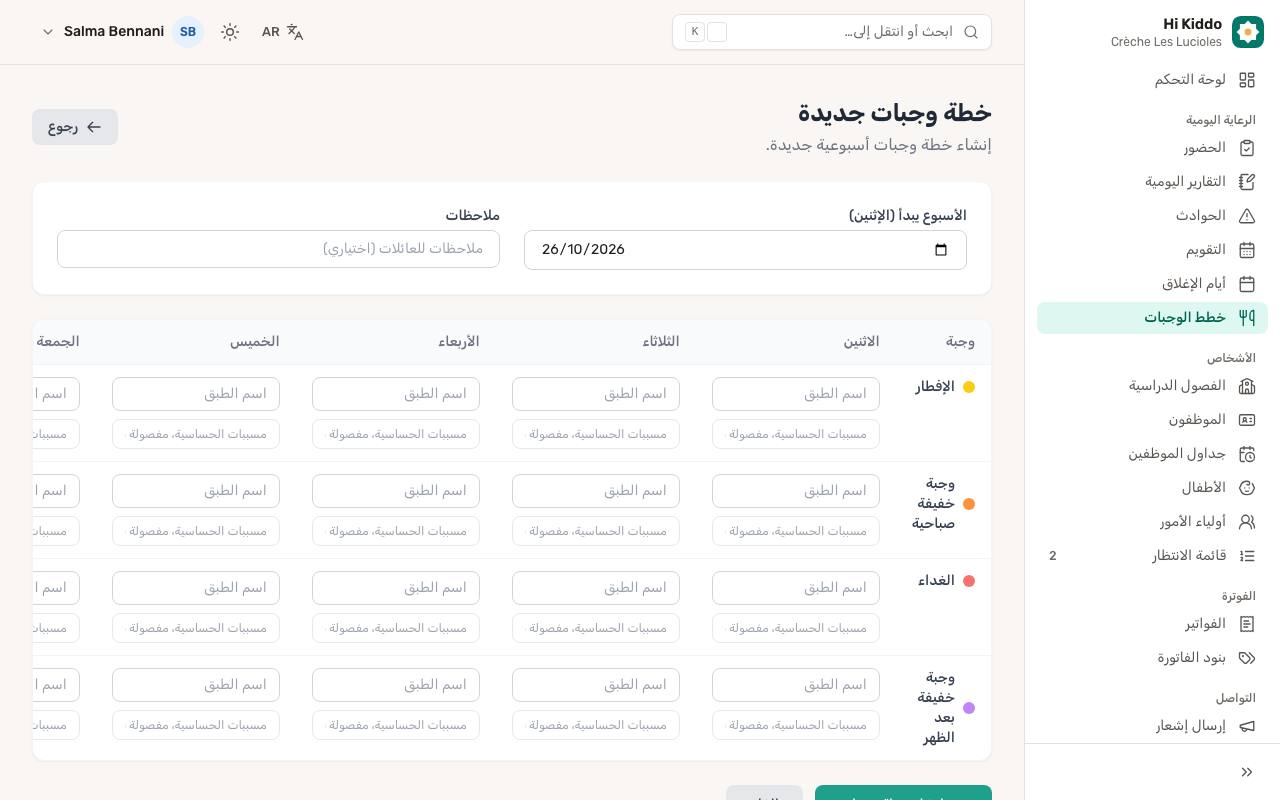Click the closure days calendar icon
Screen dimensions: 1280x800
1247,284
